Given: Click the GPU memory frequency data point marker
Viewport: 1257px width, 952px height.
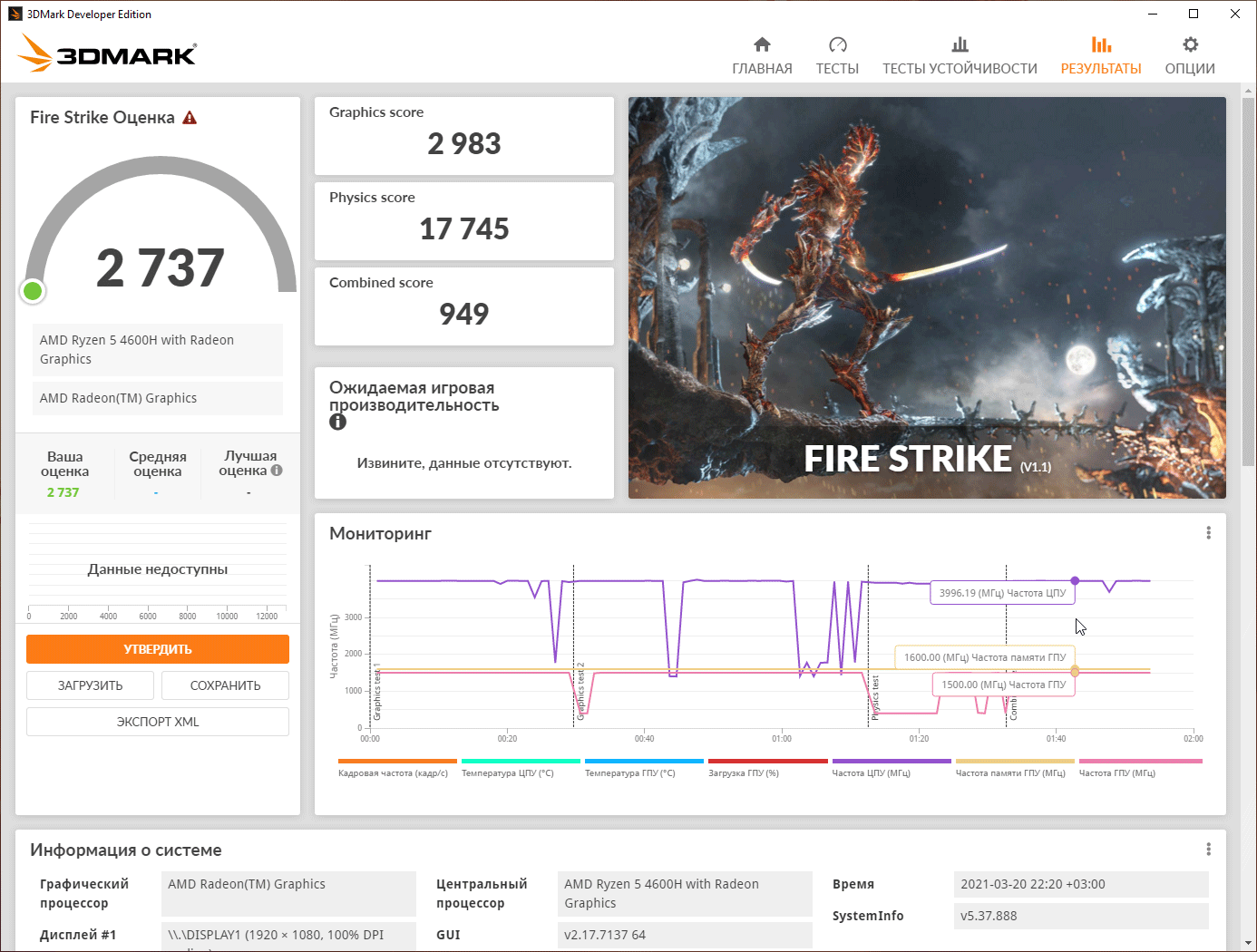Looking at the screenshot, I should [1075, 671].
